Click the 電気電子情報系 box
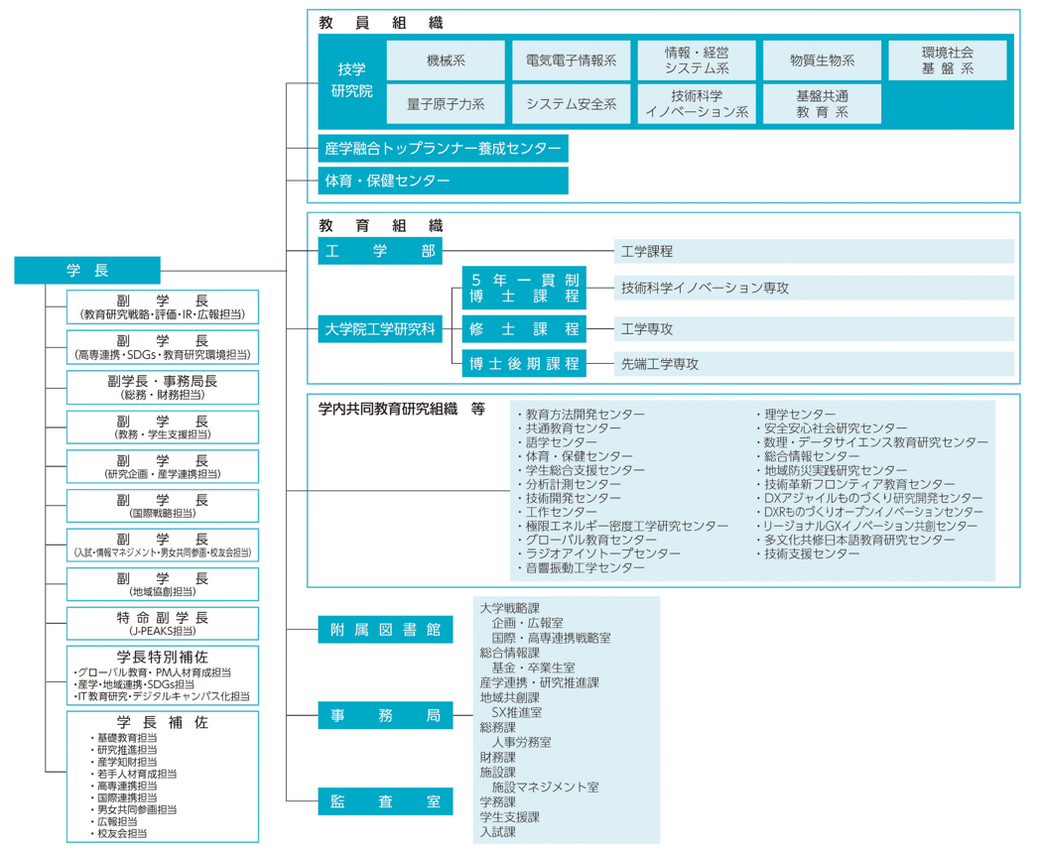Screen dimensions: 1040x851 [x=570, y=60]
